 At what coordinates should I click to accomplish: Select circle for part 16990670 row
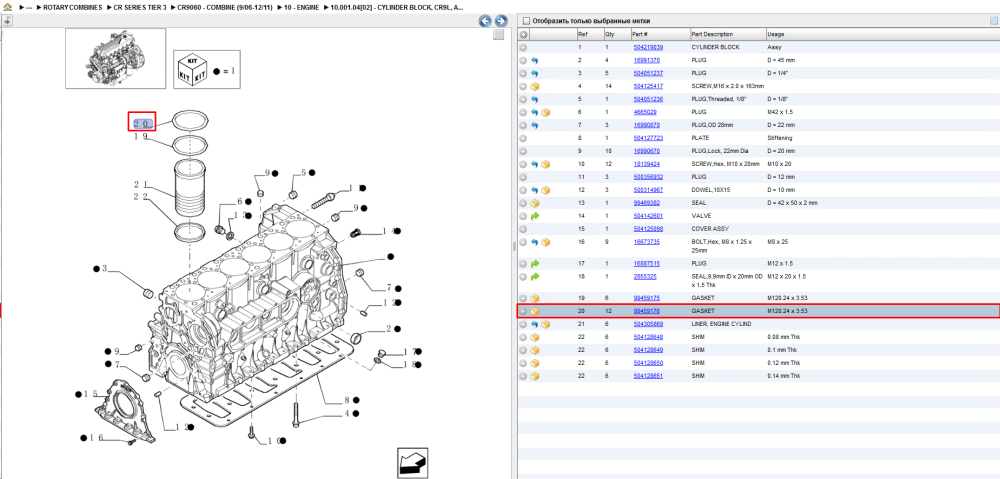pyautogui.click(x=523, y=151)
